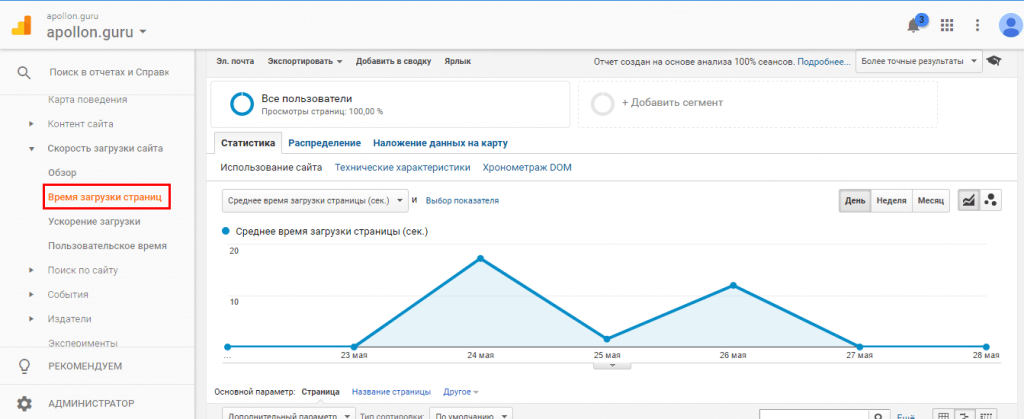Open Ускорение загрузки report

pos(94,222)
